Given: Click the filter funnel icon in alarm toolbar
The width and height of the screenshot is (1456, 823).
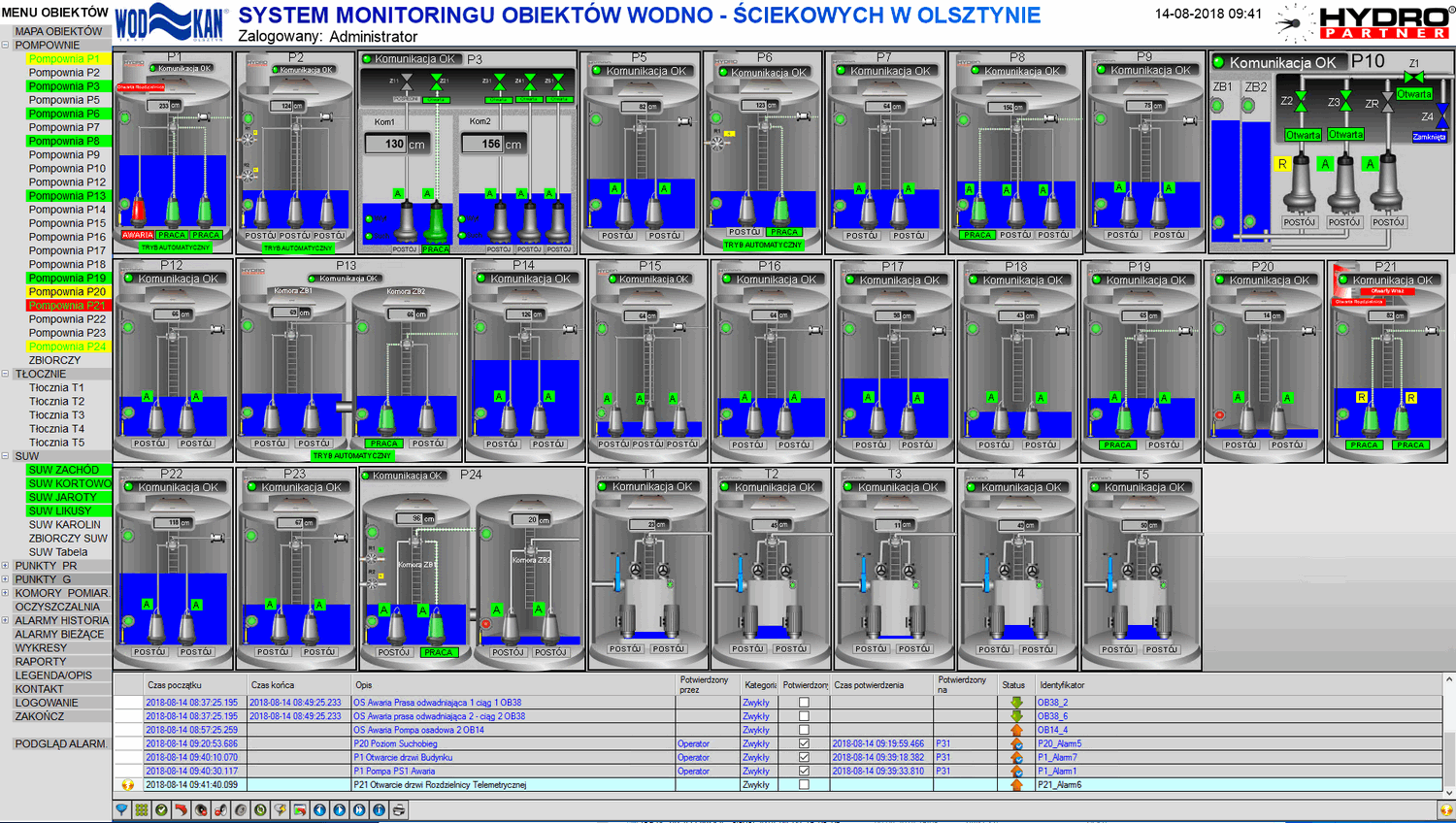Looking at the screenshot, I should (x=121, y=809).
